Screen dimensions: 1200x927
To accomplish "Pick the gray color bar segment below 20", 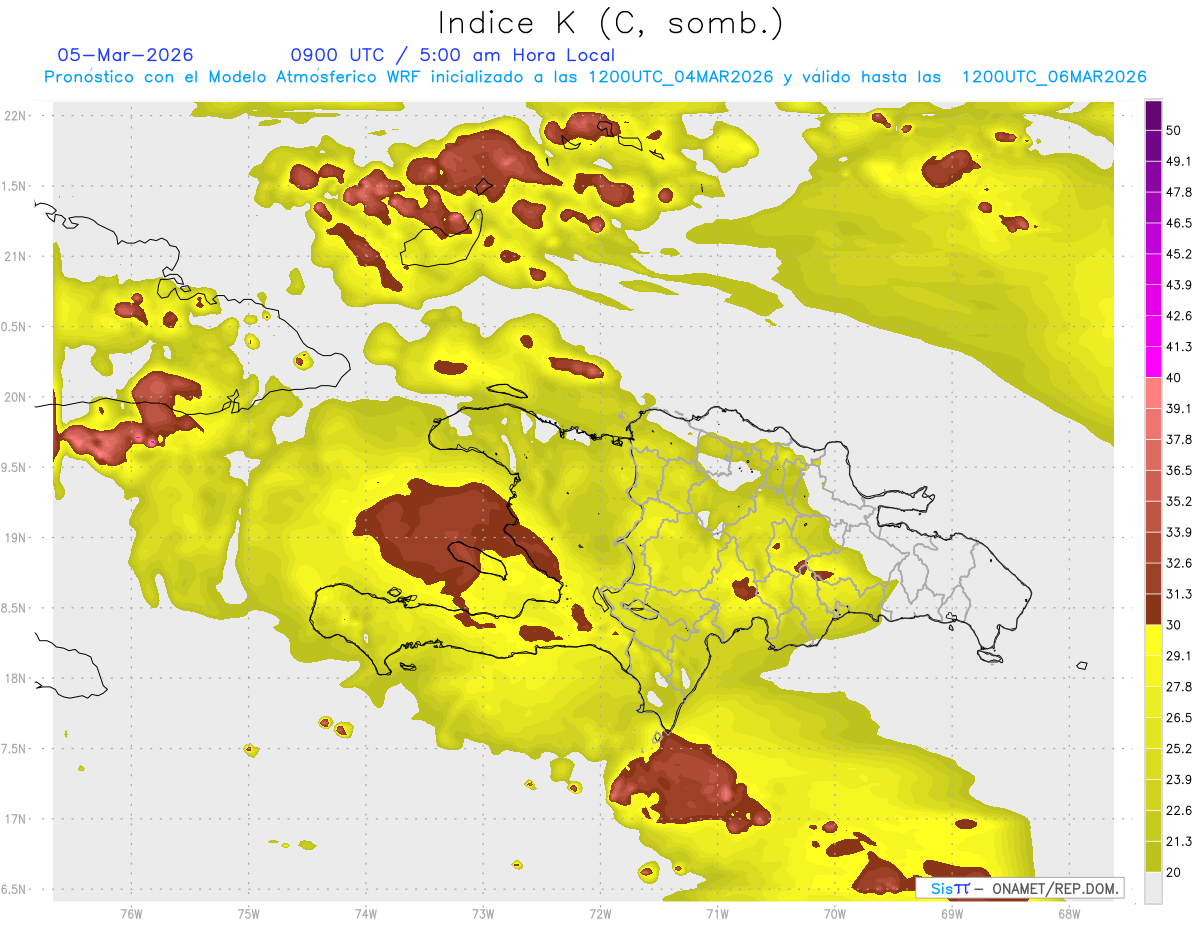I will [x=1153, y=888].
